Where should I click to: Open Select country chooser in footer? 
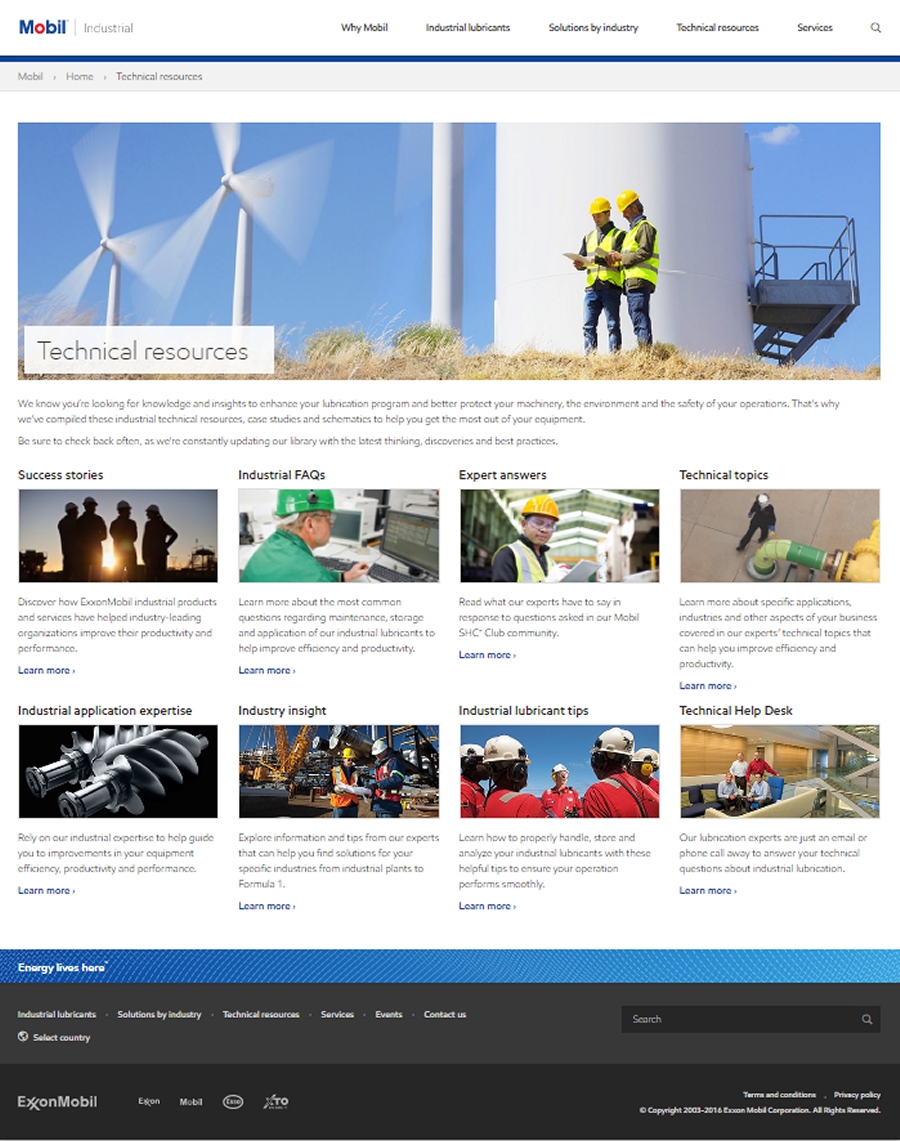coord(61,1038)
